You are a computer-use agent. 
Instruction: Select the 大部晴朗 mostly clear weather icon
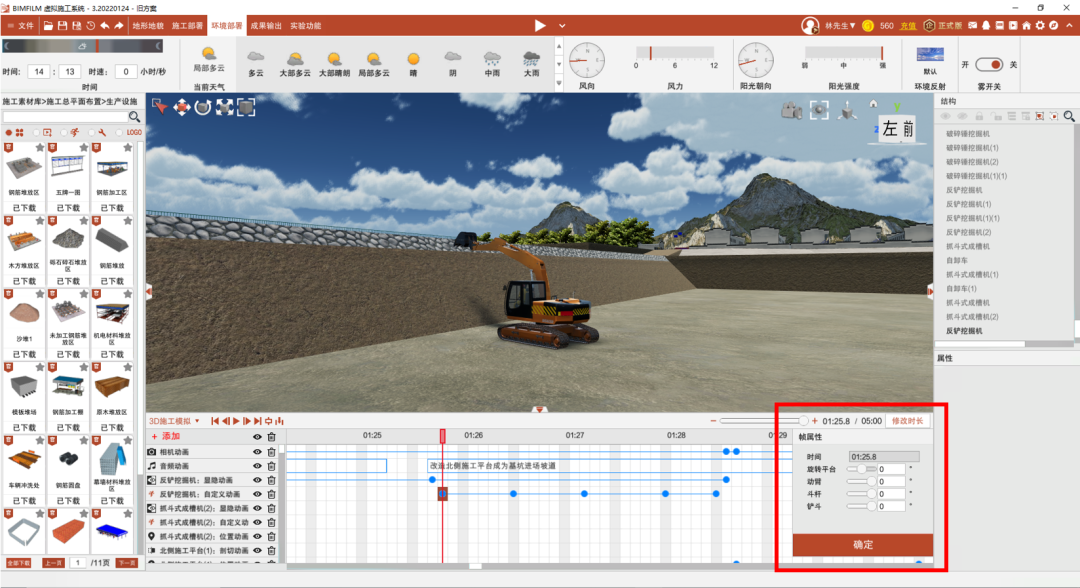click(334, 59)
